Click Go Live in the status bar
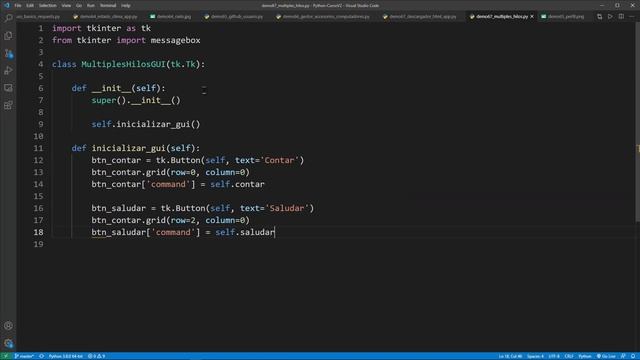Image resolution: width=640 pixels, height=360 pixels. [x=606, y=356]
